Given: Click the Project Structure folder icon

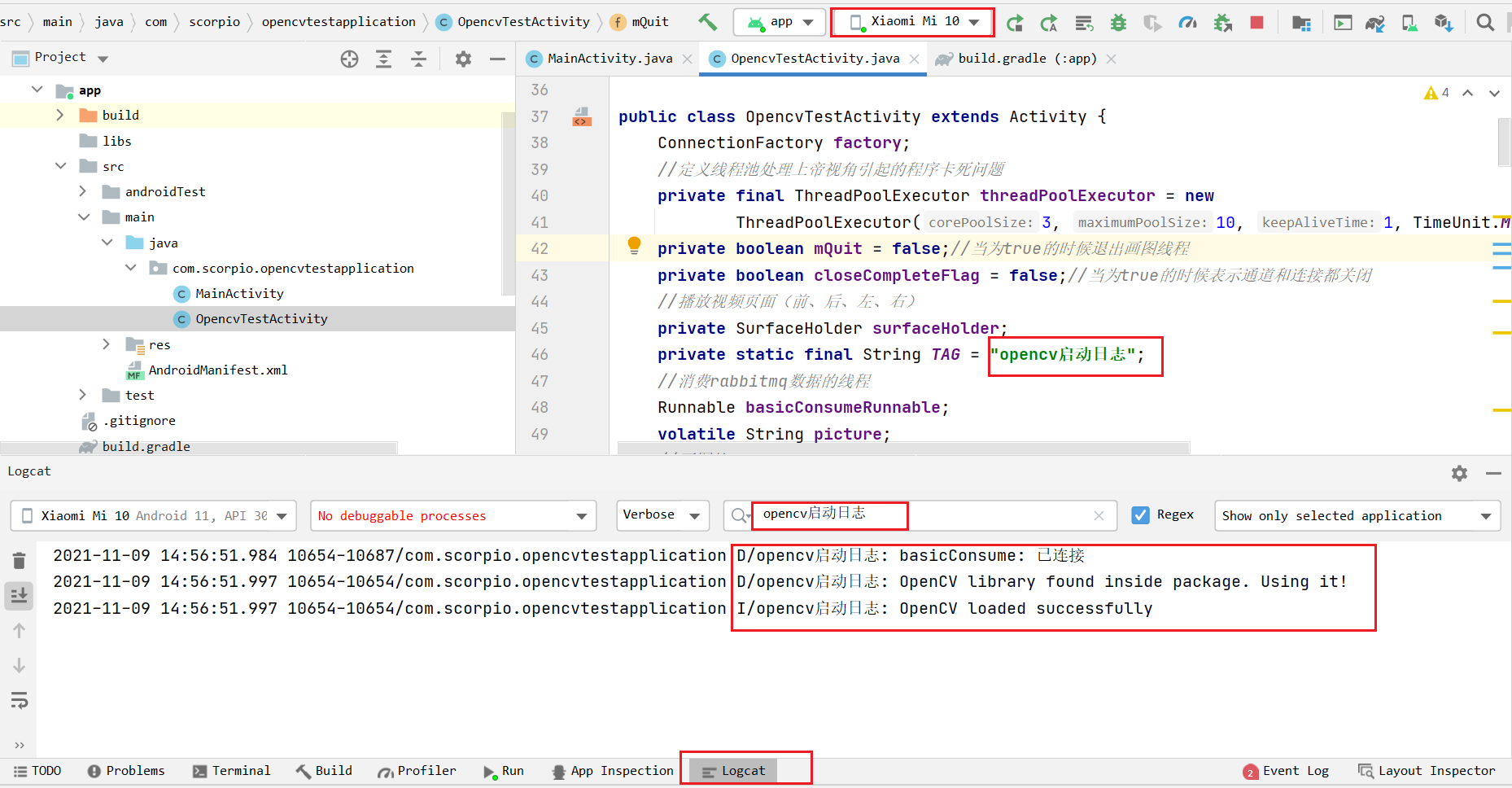Looking at the screenshot, I should 1301,23.
